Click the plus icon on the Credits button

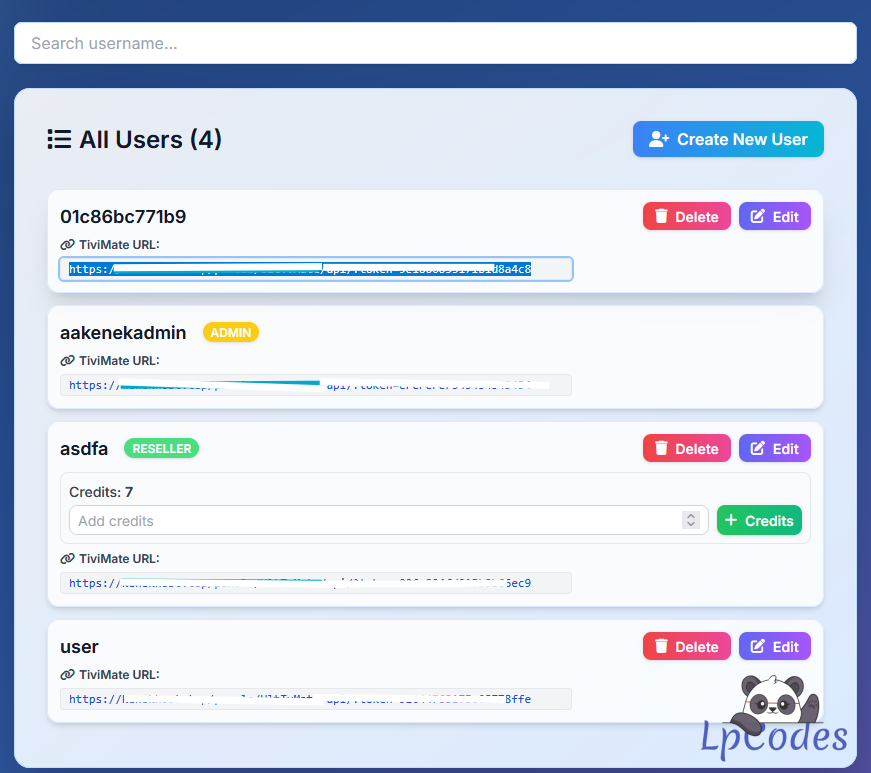click(x=731, y=521)
